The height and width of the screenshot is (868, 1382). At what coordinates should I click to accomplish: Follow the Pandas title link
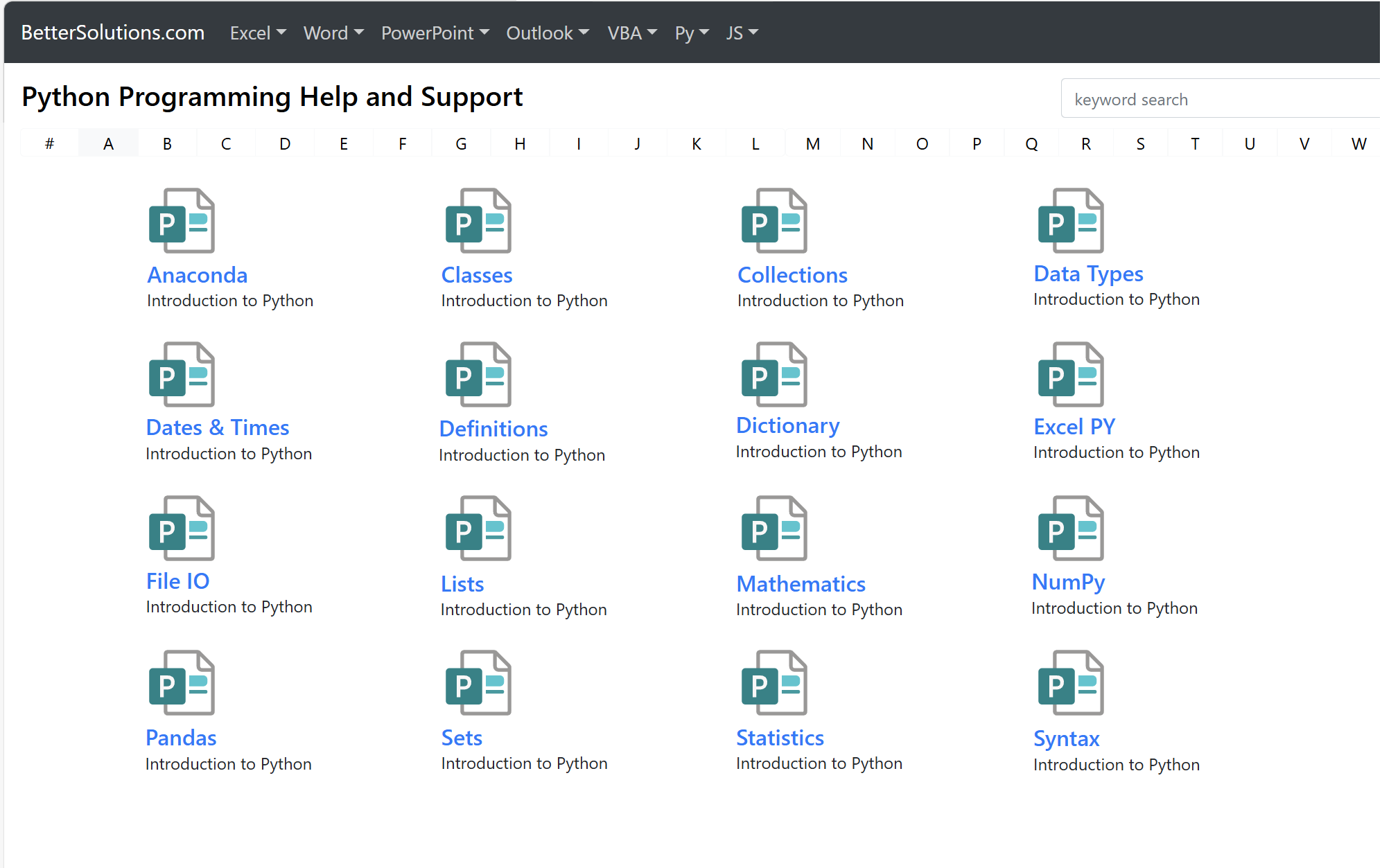click(x=181, y=738)
